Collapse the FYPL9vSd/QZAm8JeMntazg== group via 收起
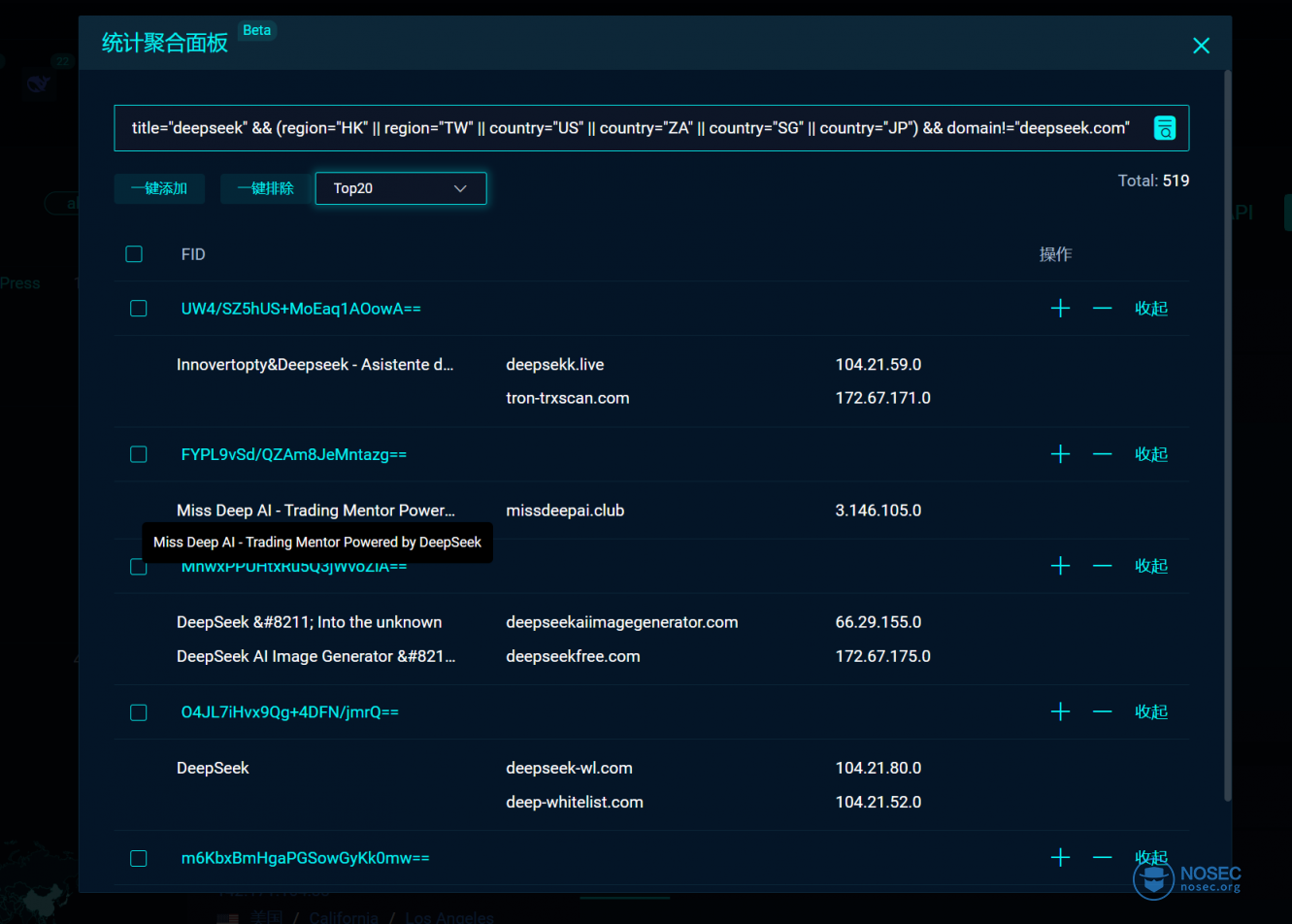1292x924 pixels. pos(1151,454)
